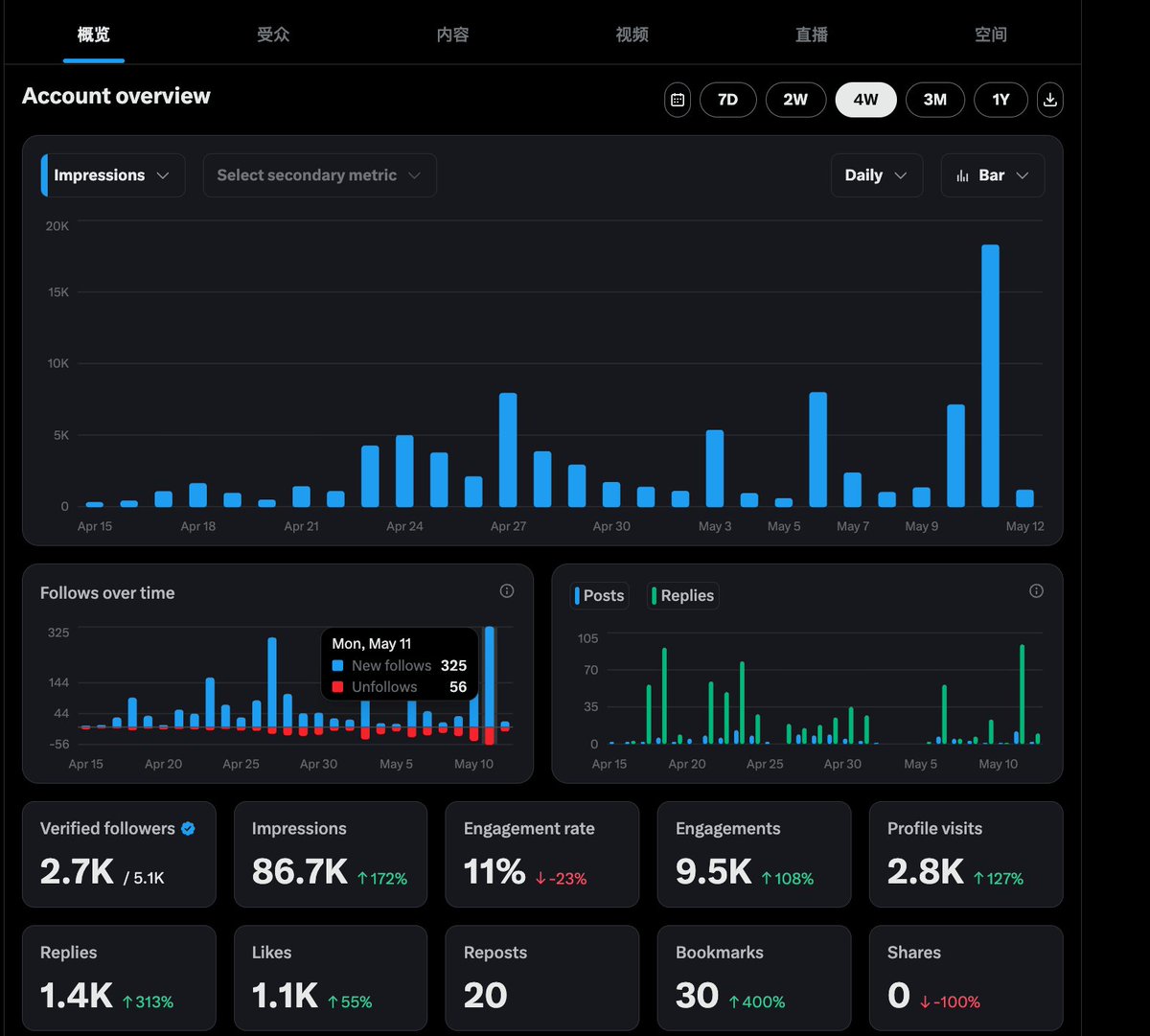Open the Reposts 20 card
The height and width of the screenshot is (1036, 1150).
(x=542, y=978)
